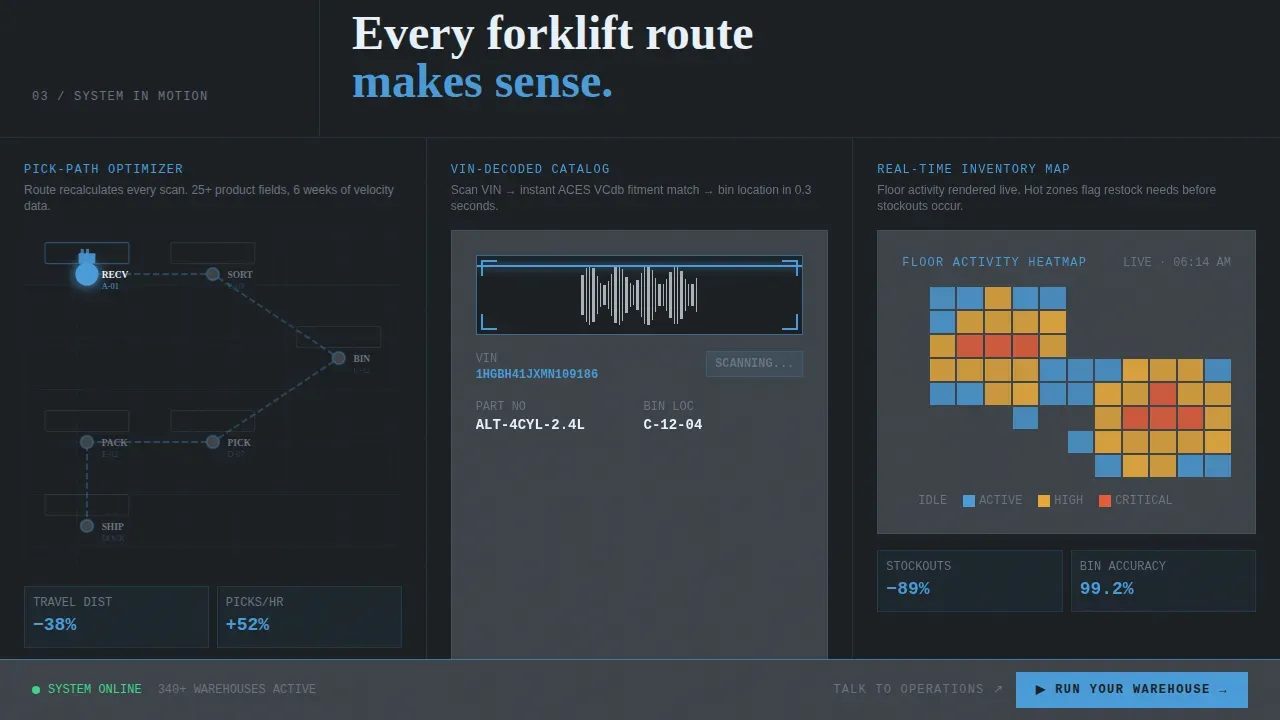
Task: Click the Travel Dist −38% stat card
Action: pos(116,617)
